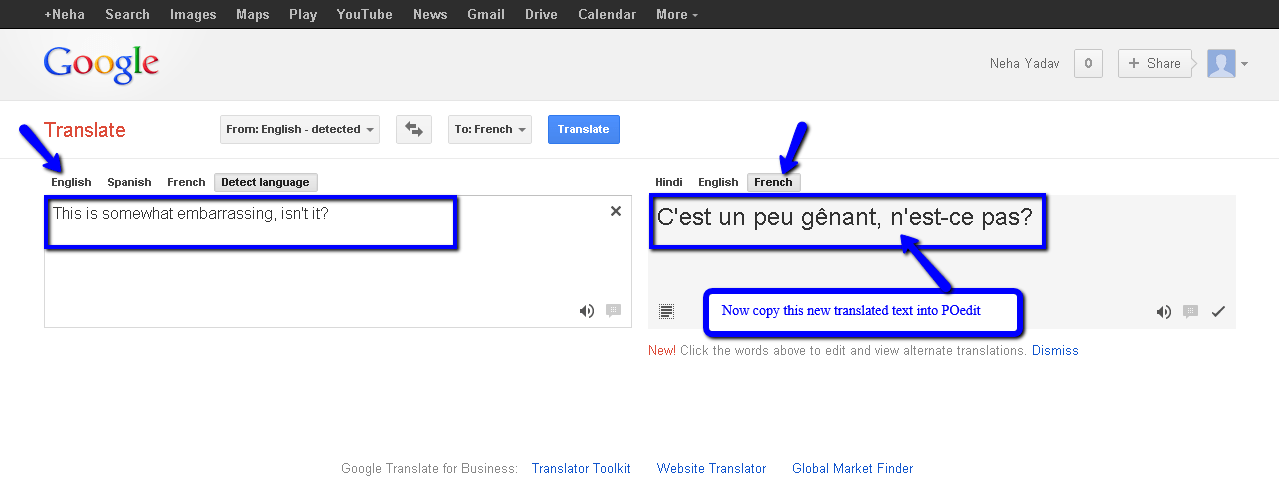Swap source and target languages

coord(414,129)
